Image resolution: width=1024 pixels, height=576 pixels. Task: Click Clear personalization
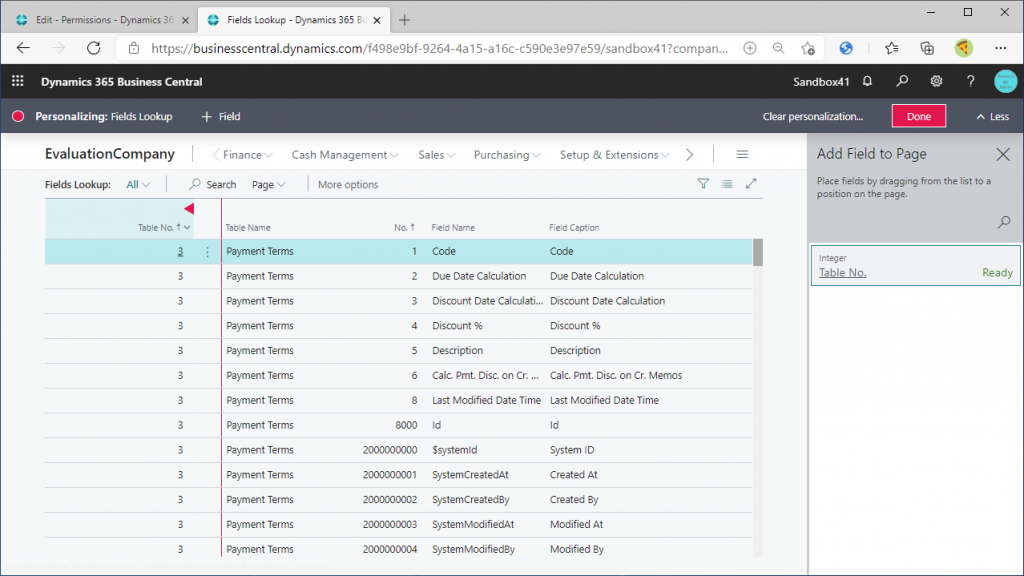[812, 116]
